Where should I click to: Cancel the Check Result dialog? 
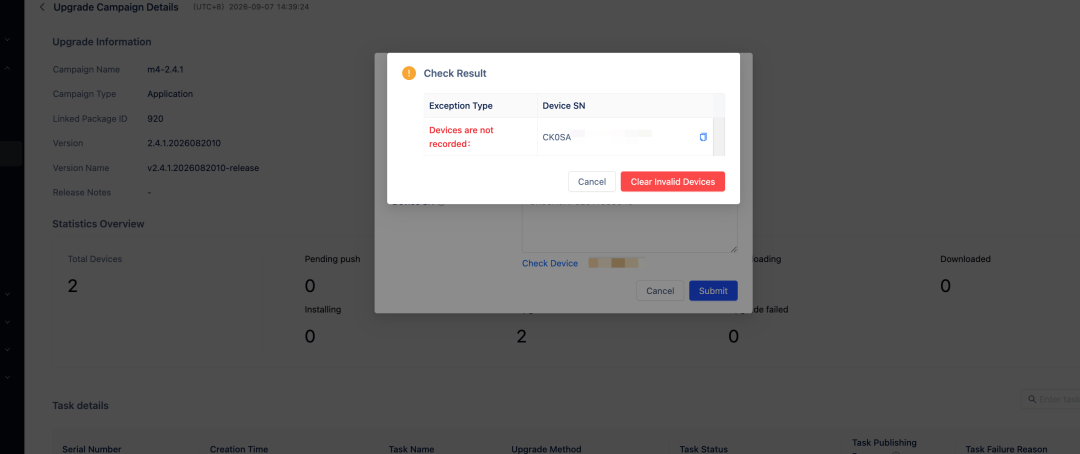(592, 182)
